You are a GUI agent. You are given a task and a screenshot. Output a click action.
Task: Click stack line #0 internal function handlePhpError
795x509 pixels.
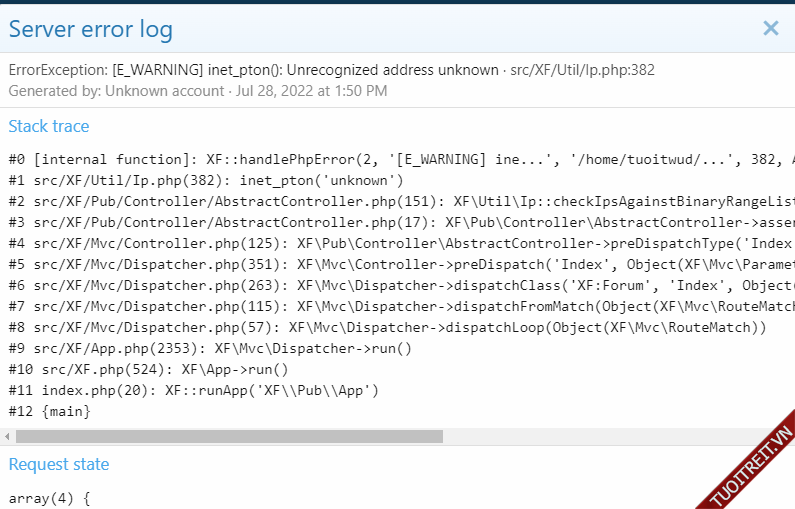click(x=400, y=160)
